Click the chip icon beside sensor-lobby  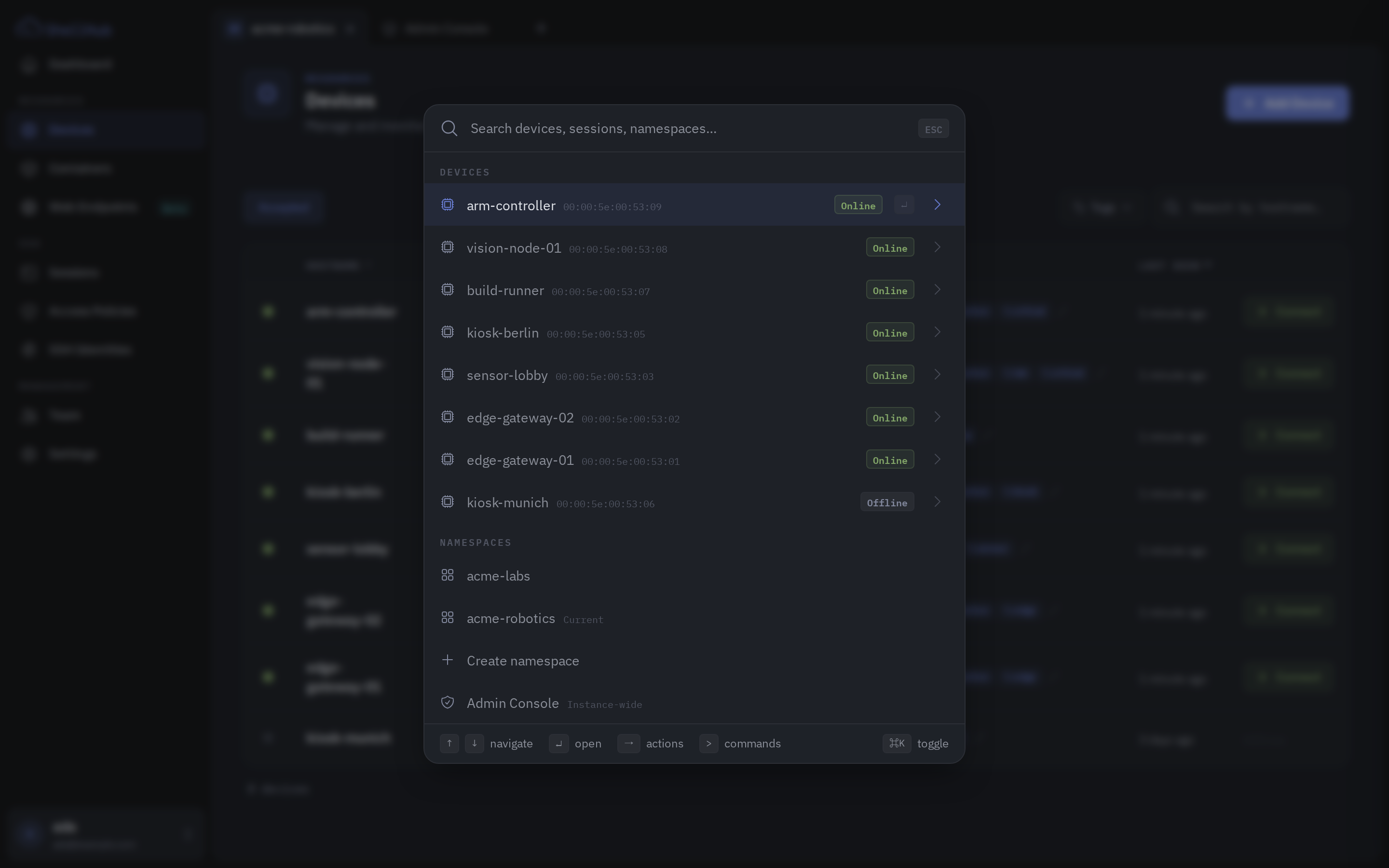click(x=448, y=375)
